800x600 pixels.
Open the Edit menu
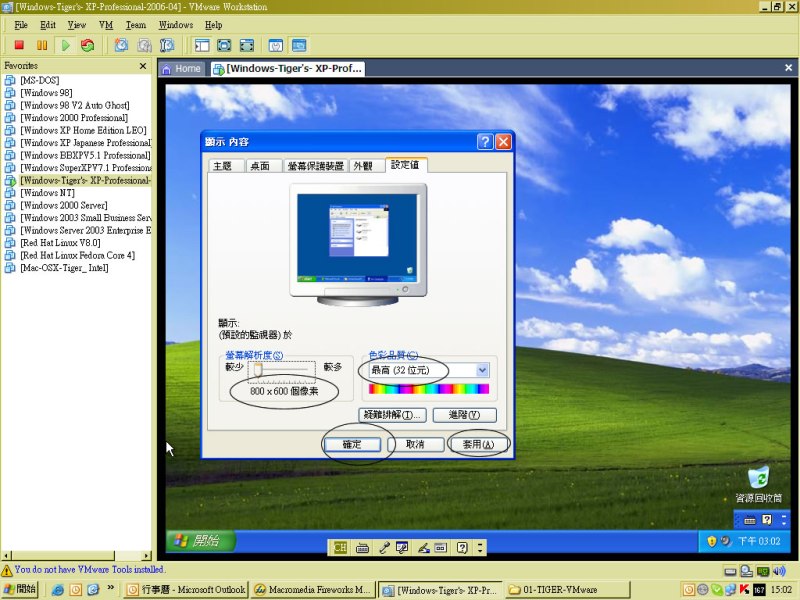coord(48,25)
